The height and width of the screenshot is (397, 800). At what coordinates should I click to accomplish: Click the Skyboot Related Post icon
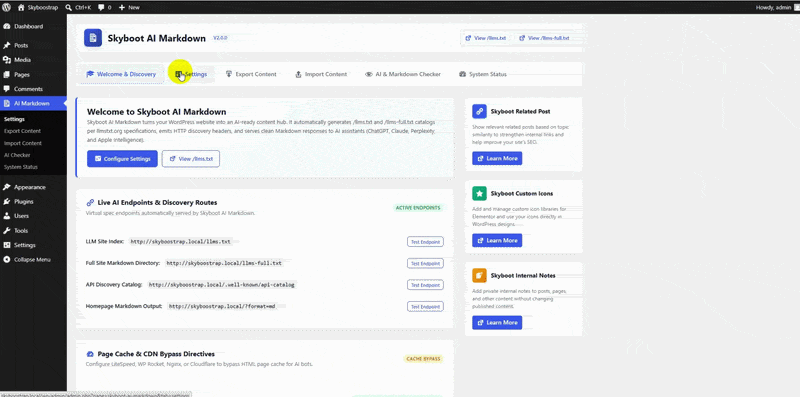[479, 111]
